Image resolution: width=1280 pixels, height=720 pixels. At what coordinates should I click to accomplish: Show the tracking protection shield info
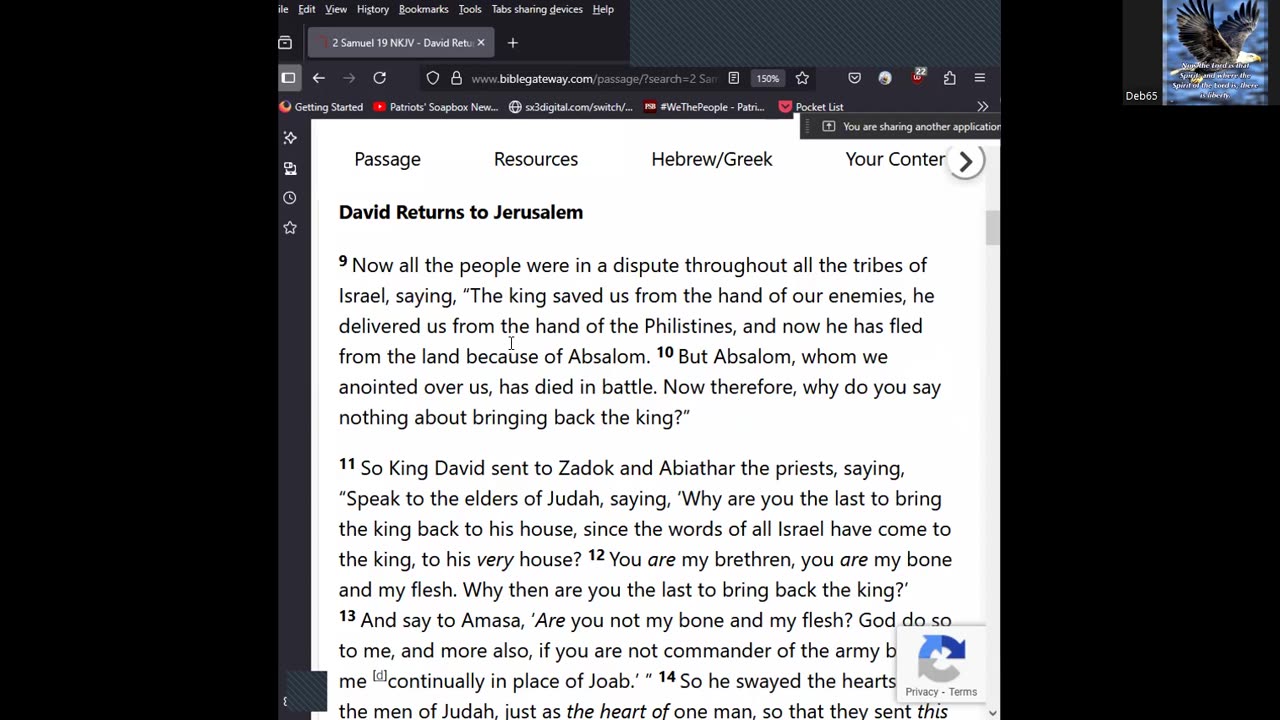click(433, 78)
